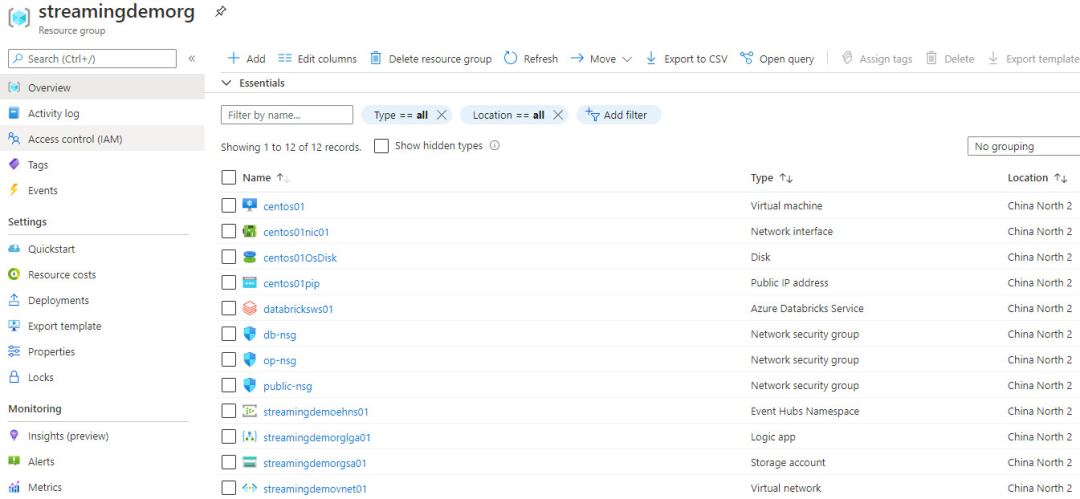The image size is (1080, 499).
Task: Click the resource group cube icon
Action: click(x=19, y=18)
